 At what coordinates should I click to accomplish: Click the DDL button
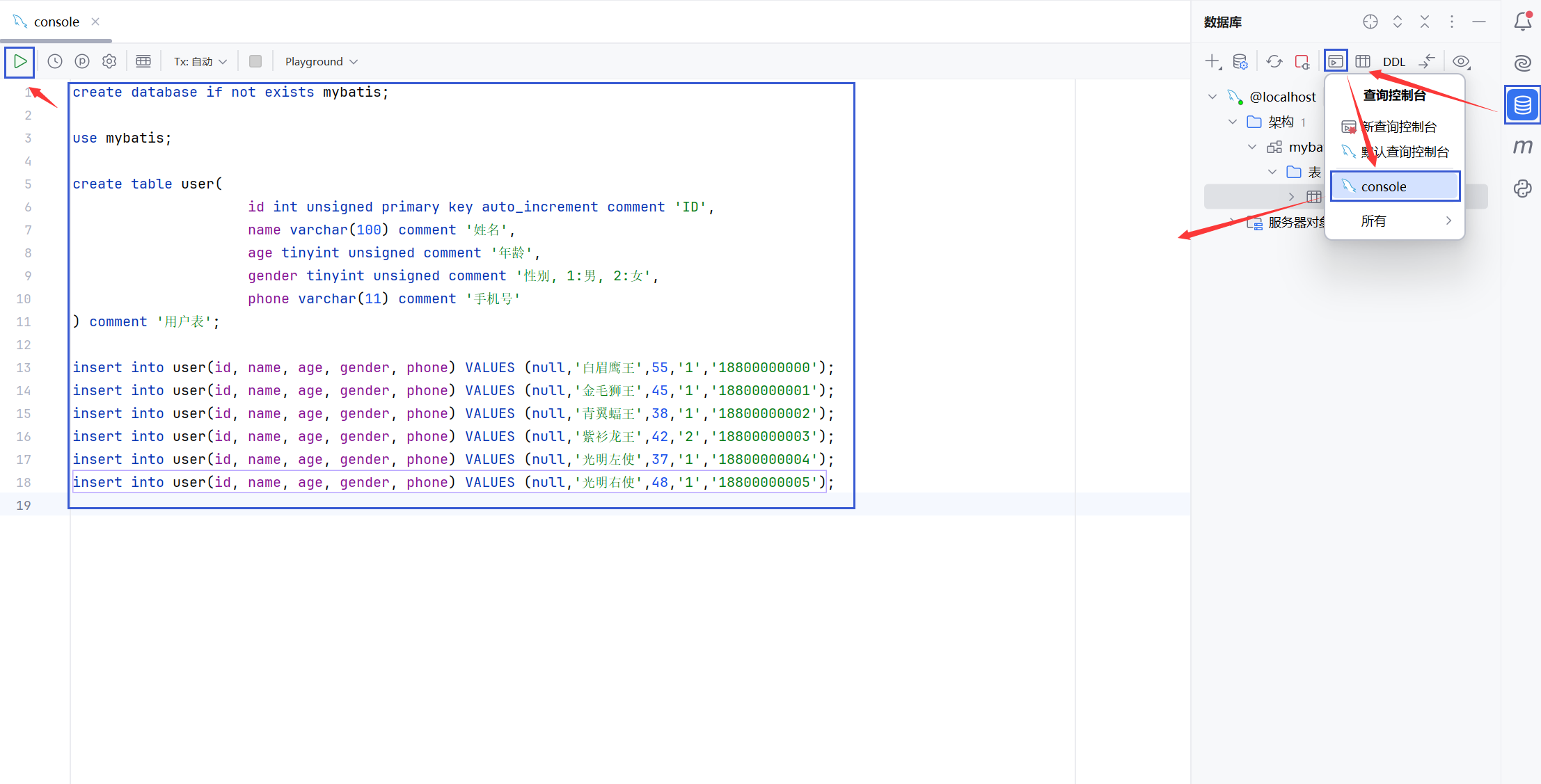click(1394, 61)
